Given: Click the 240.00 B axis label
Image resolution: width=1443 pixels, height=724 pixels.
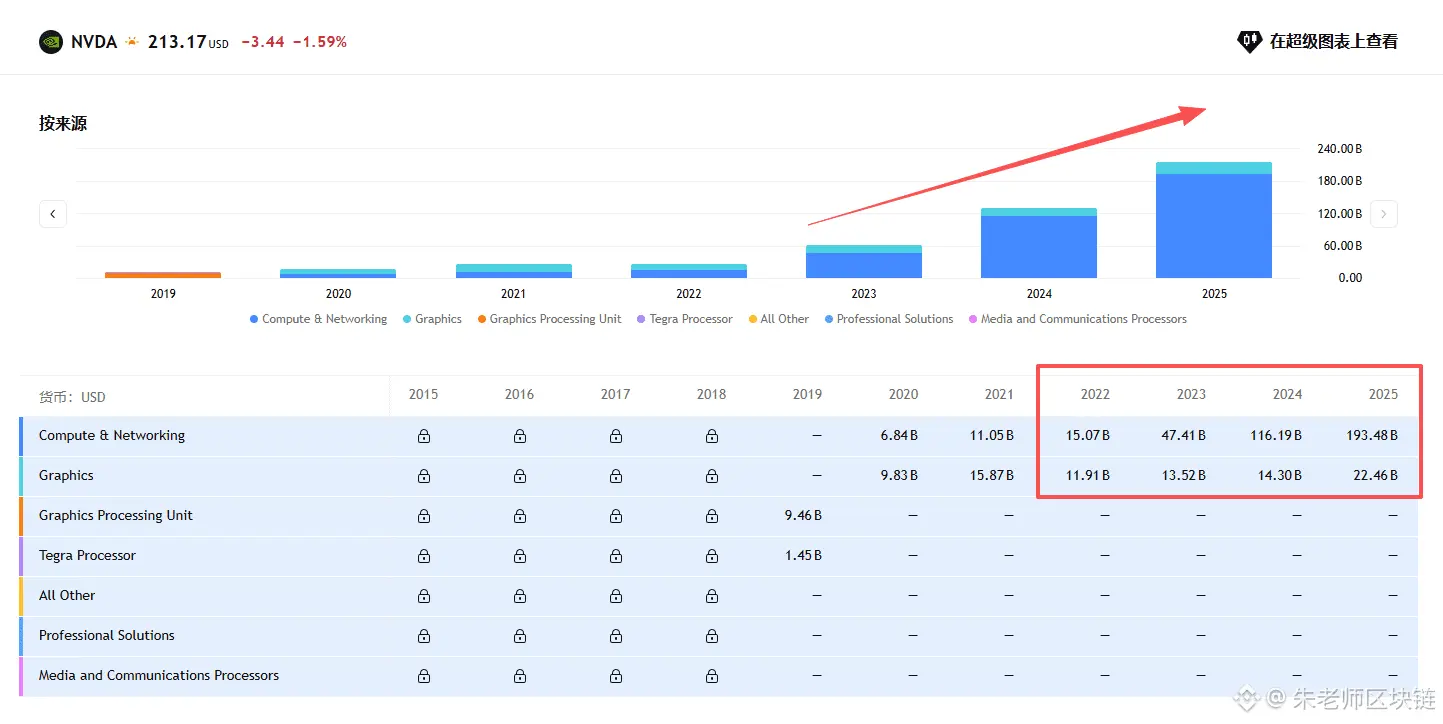Looking at the screenshot, I should 1339,149.
